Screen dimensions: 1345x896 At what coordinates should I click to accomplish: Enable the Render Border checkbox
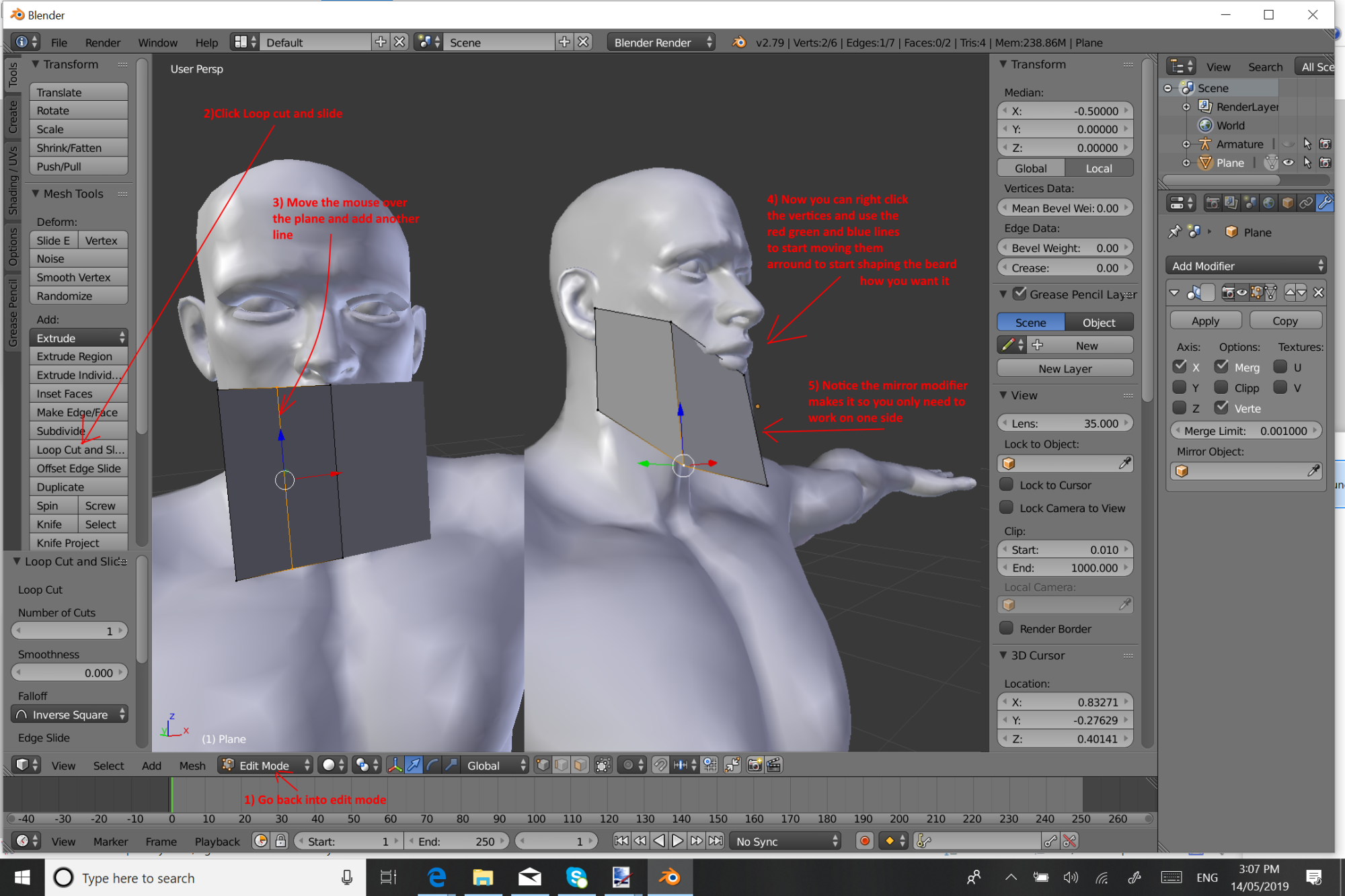[x=1007, y=628]
